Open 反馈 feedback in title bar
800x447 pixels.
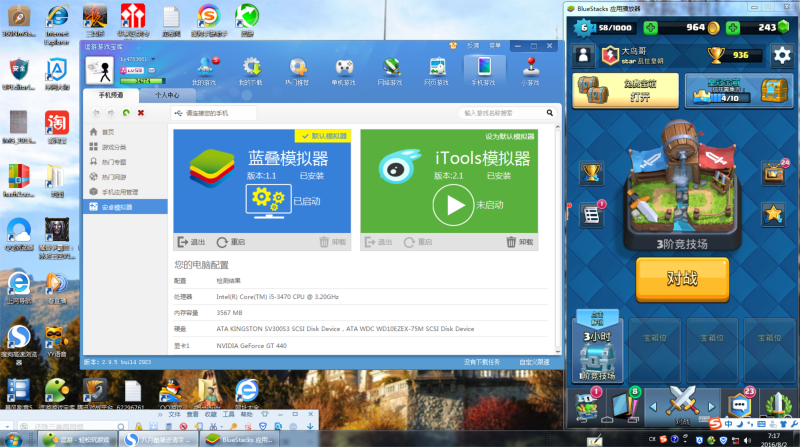(473, 45)
